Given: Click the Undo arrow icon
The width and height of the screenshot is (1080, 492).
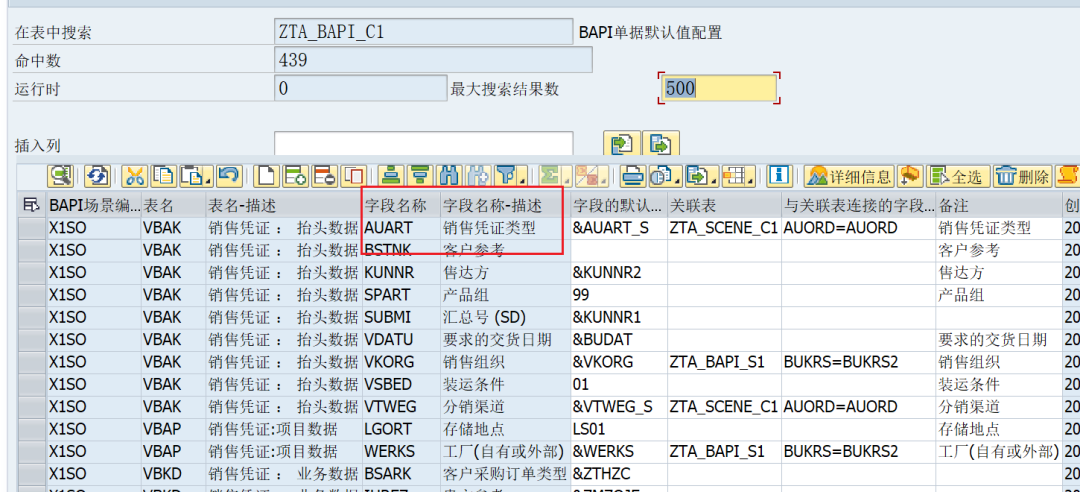Looking at the screenshot, I should click(x=228, y=176).
